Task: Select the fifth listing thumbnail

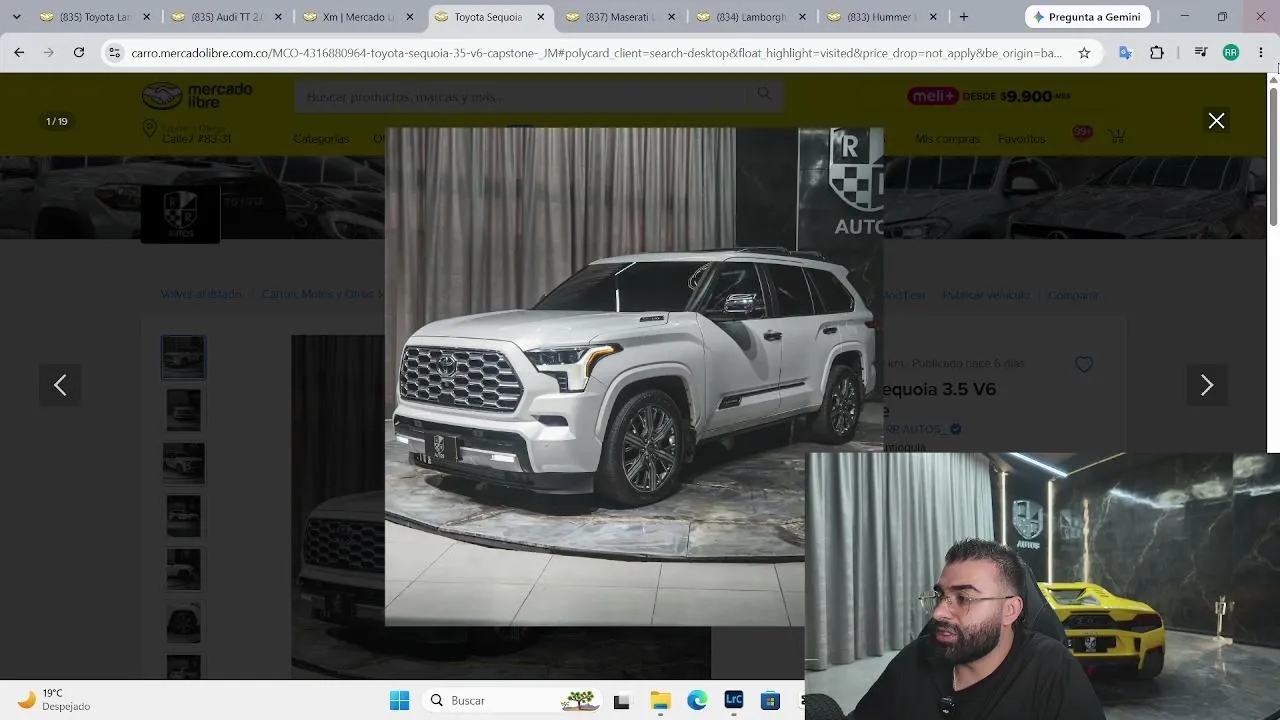Action: pyautogui.click(x=183, y=569)
